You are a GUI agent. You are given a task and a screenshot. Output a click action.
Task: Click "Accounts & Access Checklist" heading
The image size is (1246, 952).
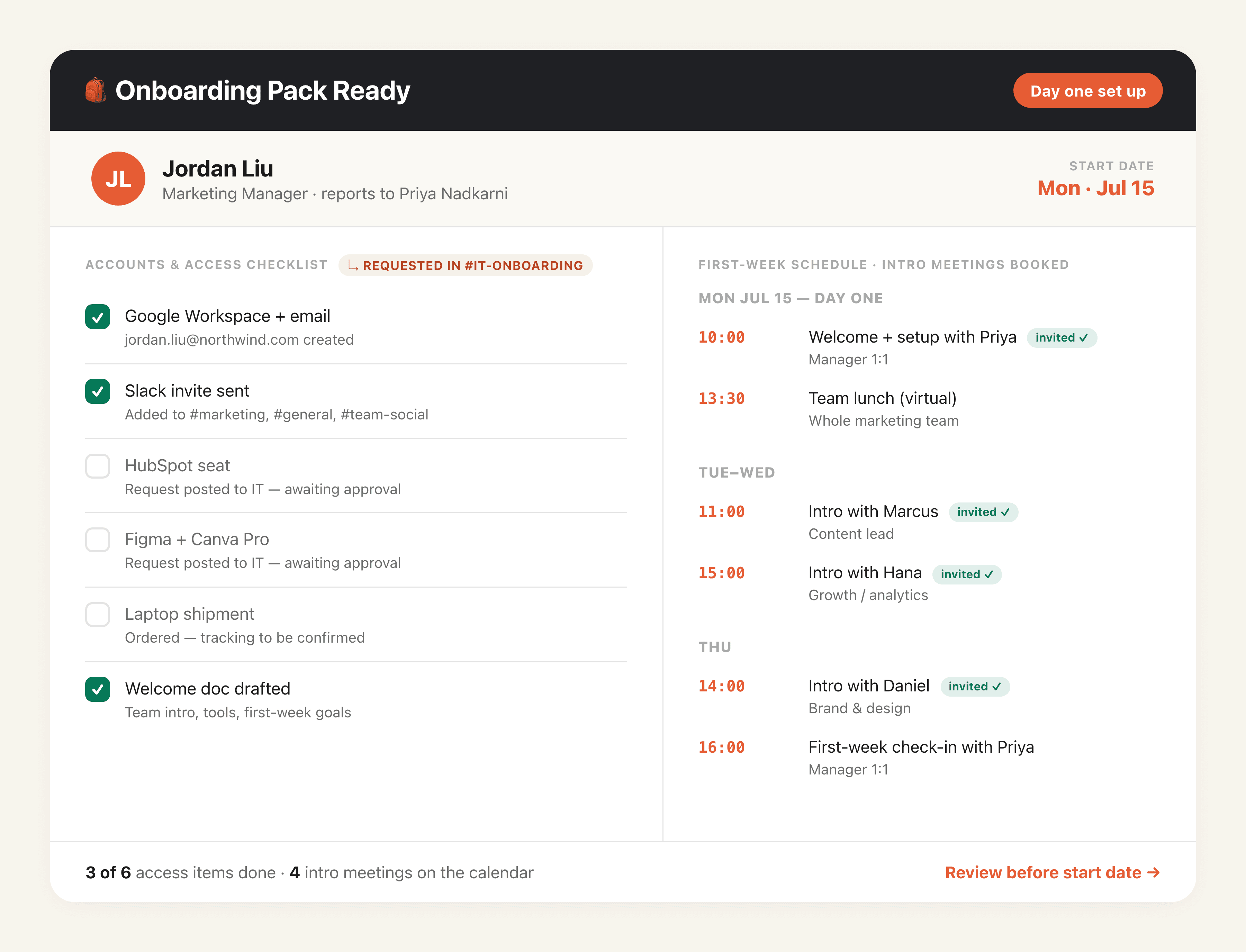tap(206, 265)
